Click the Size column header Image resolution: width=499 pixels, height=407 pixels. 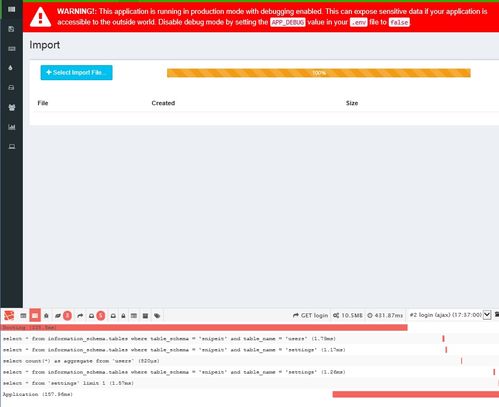[352, 103]
